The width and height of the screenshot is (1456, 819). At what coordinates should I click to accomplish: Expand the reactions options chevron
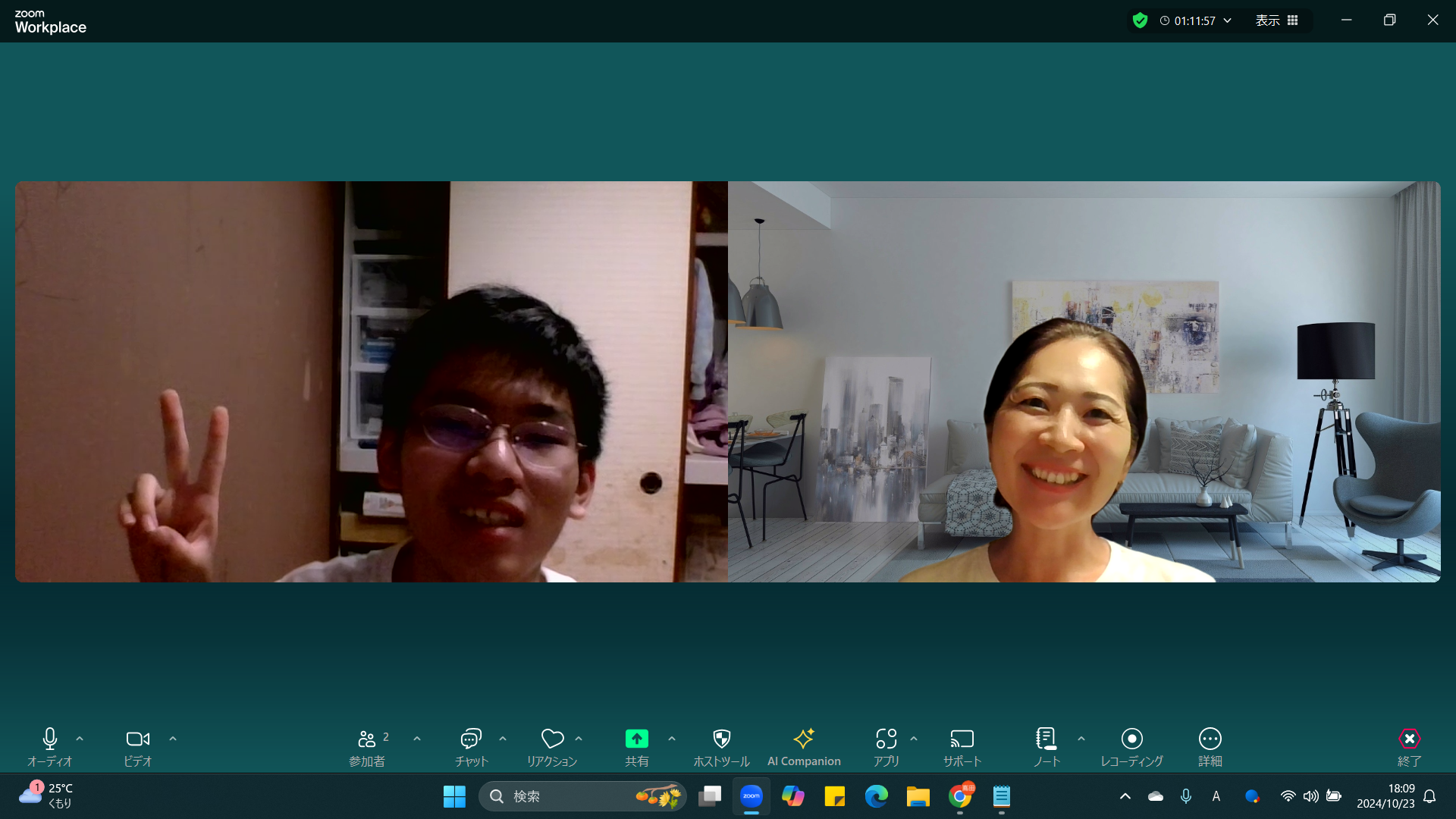point(579,739)
